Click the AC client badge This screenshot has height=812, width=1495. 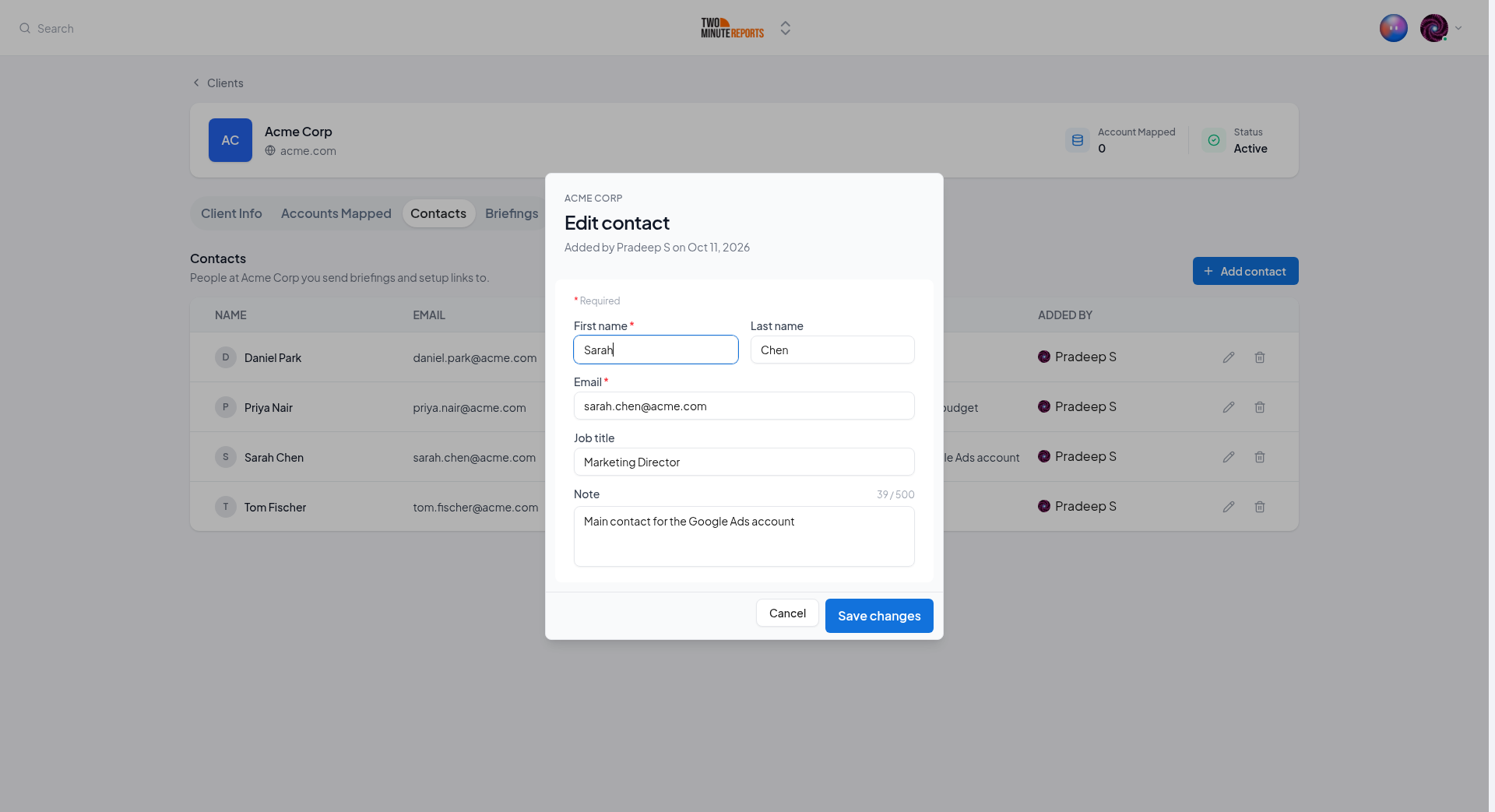coord(230,140)
